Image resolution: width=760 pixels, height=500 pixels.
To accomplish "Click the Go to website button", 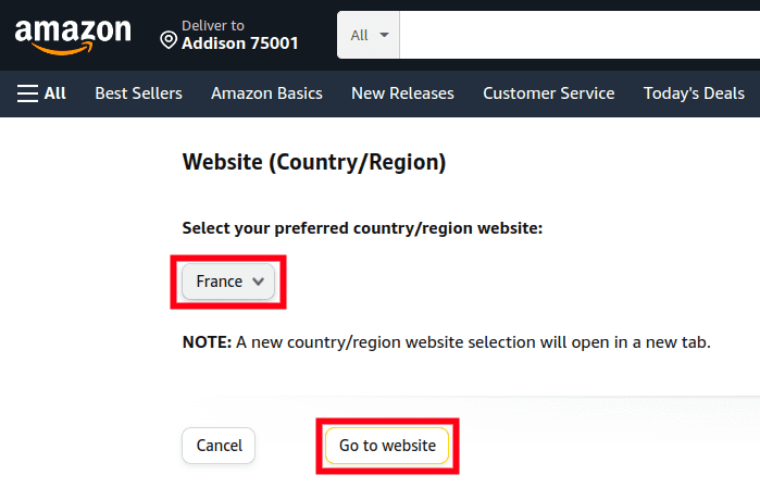I will tap(387, 445).
